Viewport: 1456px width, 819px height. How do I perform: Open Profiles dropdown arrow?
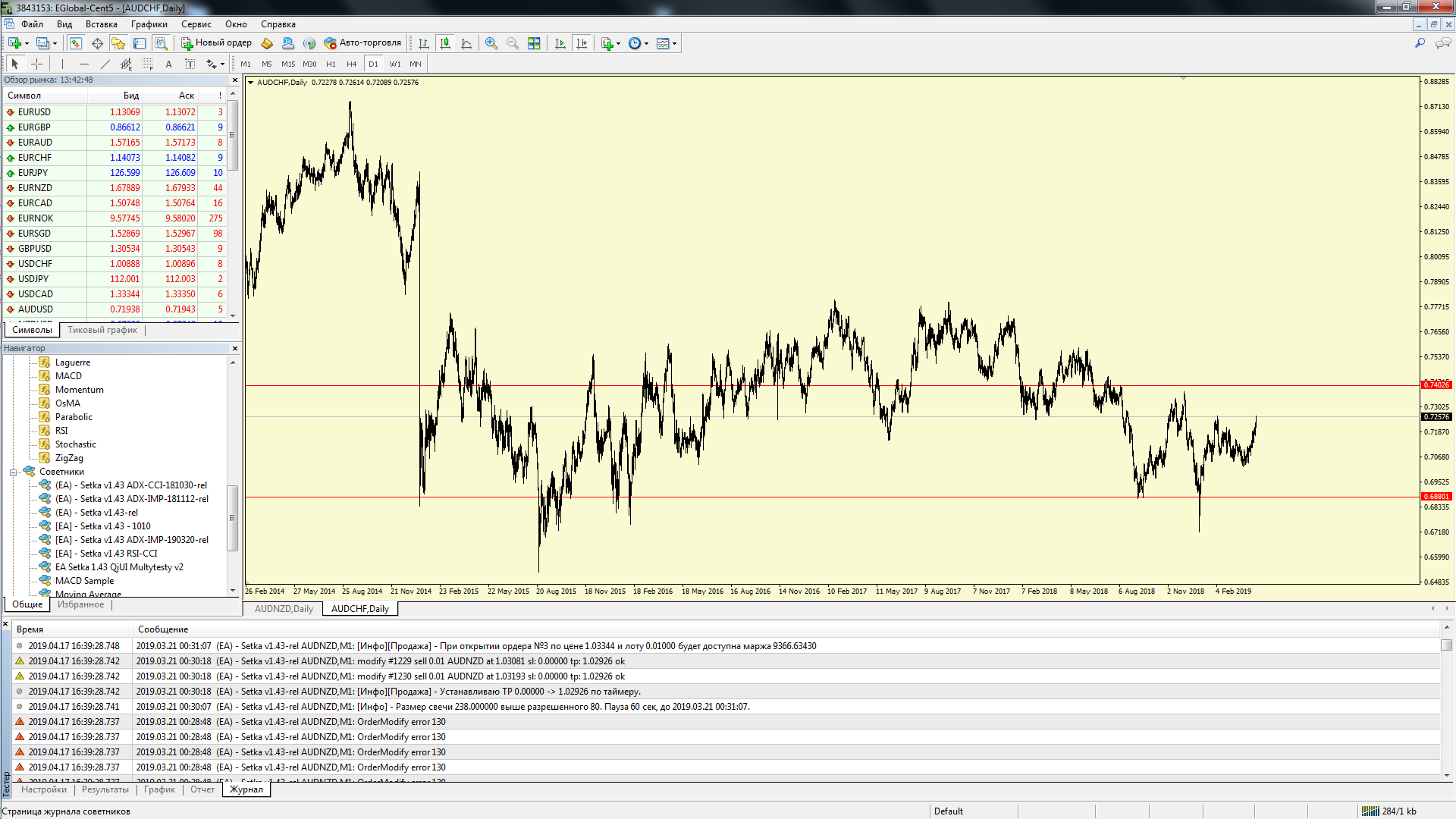pyautogui.click(x=55, y=43)
